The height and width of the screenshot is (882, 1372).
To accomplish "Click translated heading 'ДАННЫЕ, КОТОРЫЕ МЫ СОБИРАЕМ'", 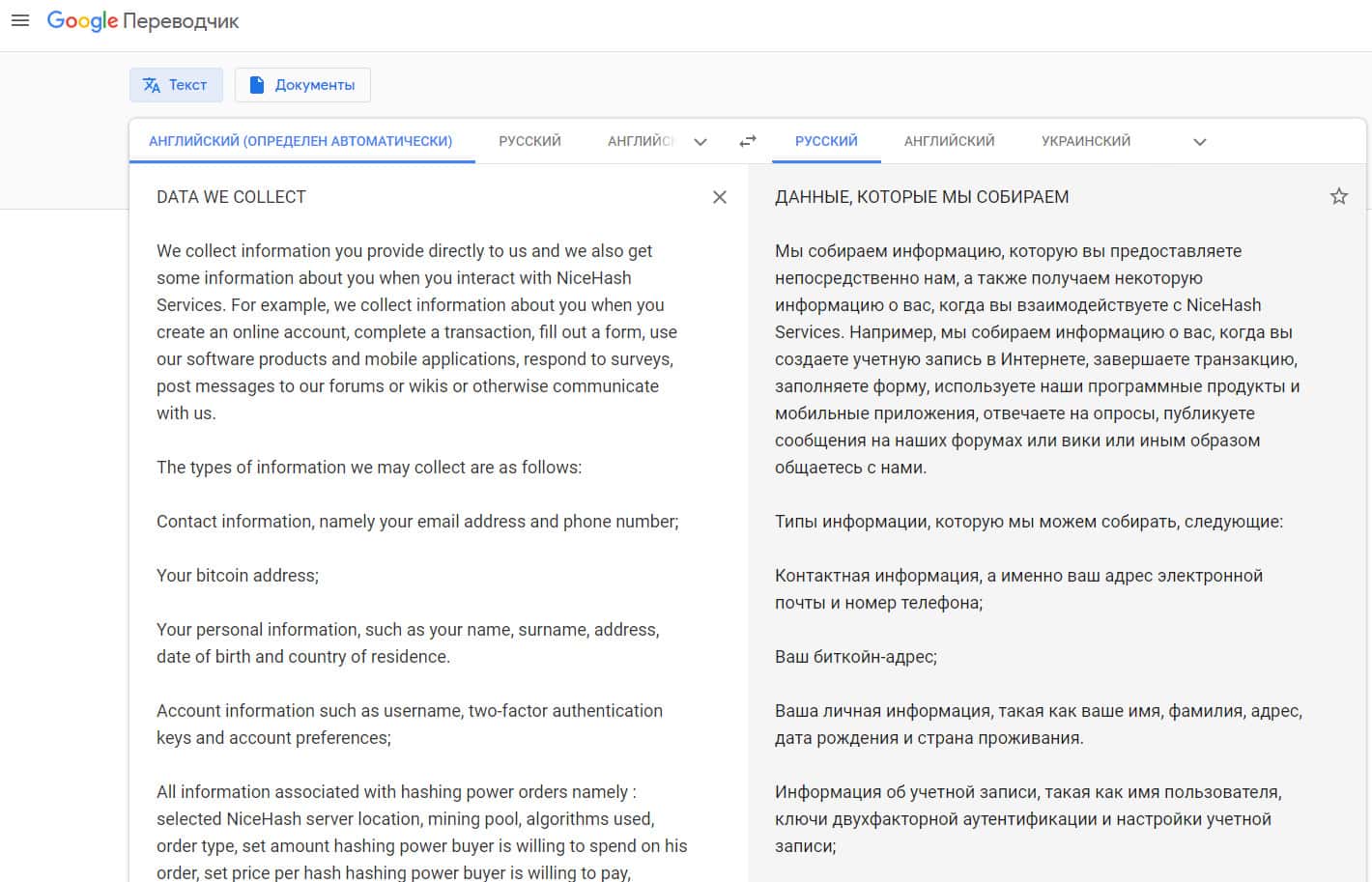I will point(921,197).
